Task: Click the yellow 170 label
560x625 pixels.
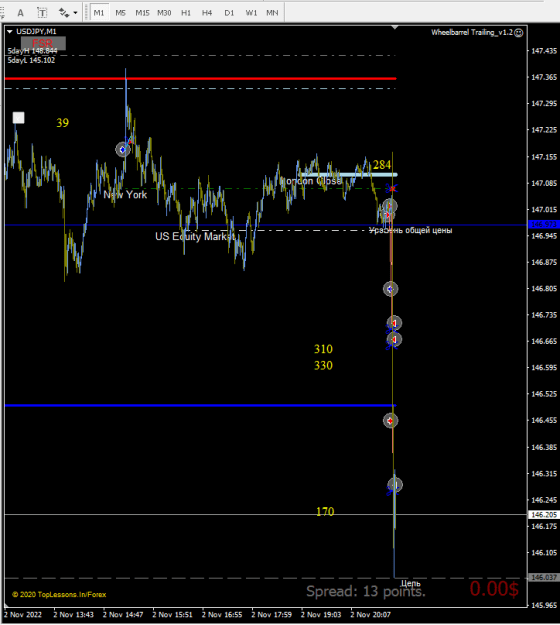Action: (325, 511)
